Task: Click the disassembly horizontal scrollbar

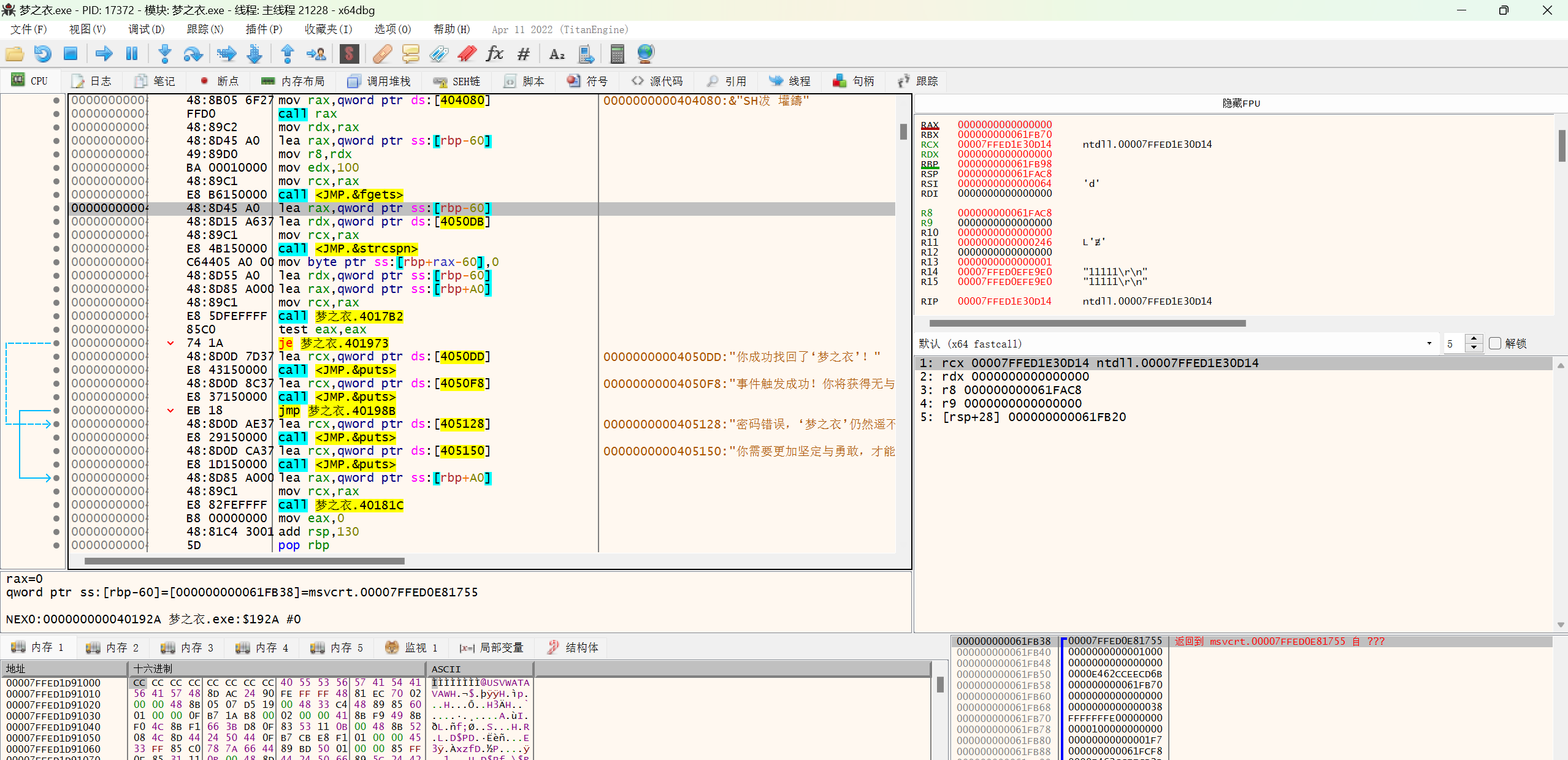Action: pos(244,561)
